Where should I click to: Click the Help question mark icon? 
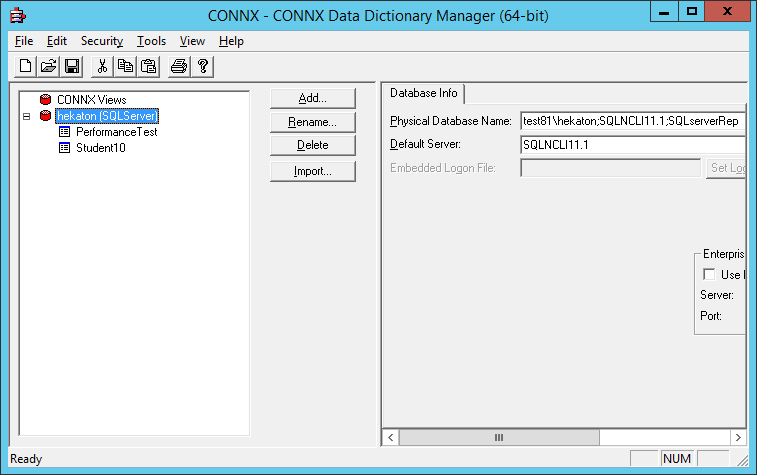pyautogui.click(x=203, y=66)
